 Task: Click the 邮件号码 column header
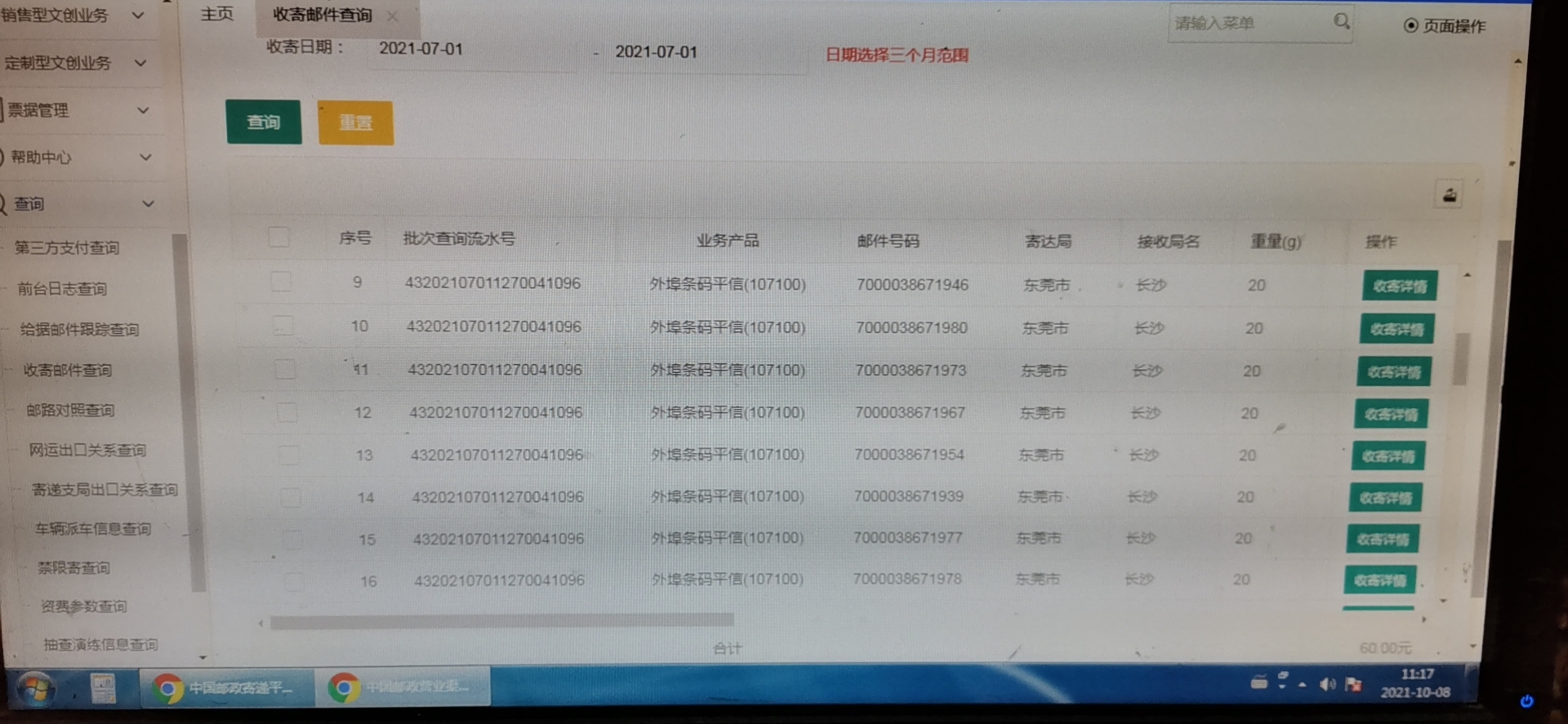[x=888, y=241]
